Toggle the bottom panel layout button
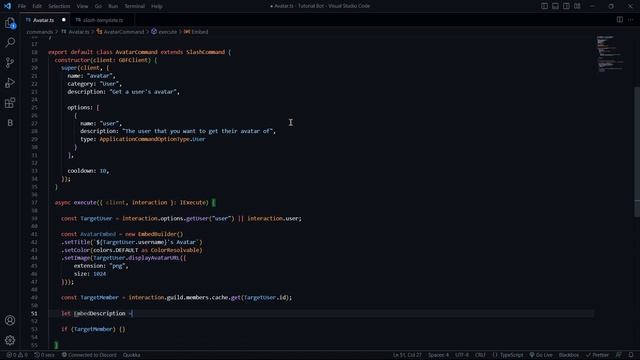 (556, 6)
